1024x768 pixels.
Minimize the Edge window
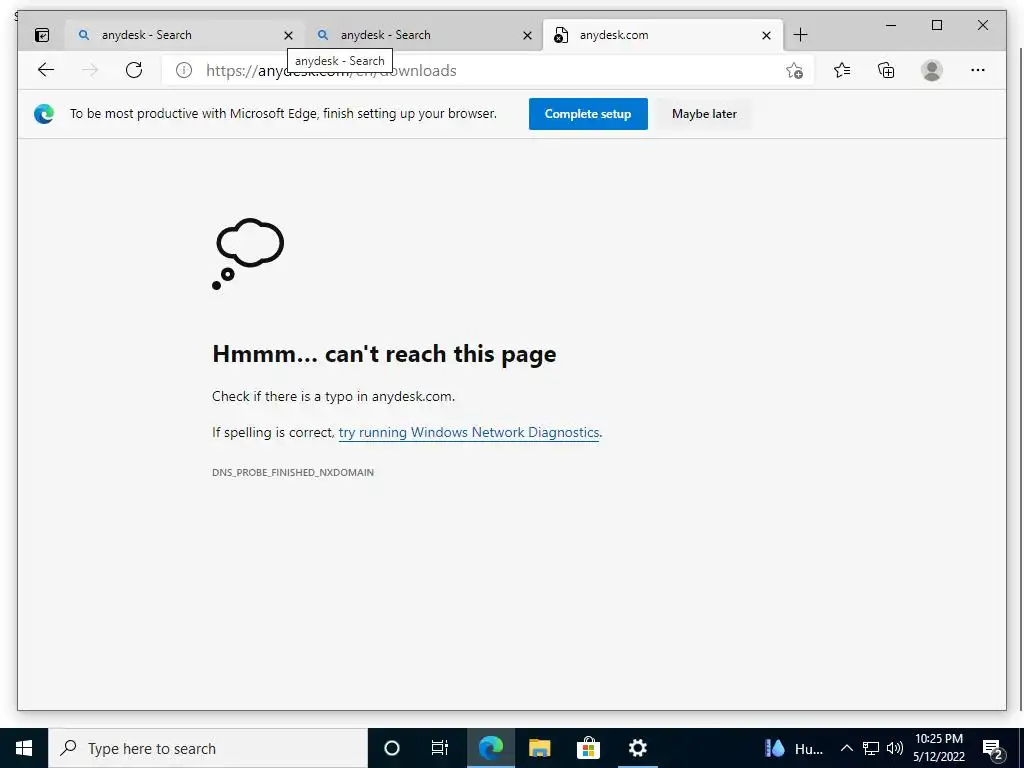coord(891,25)
